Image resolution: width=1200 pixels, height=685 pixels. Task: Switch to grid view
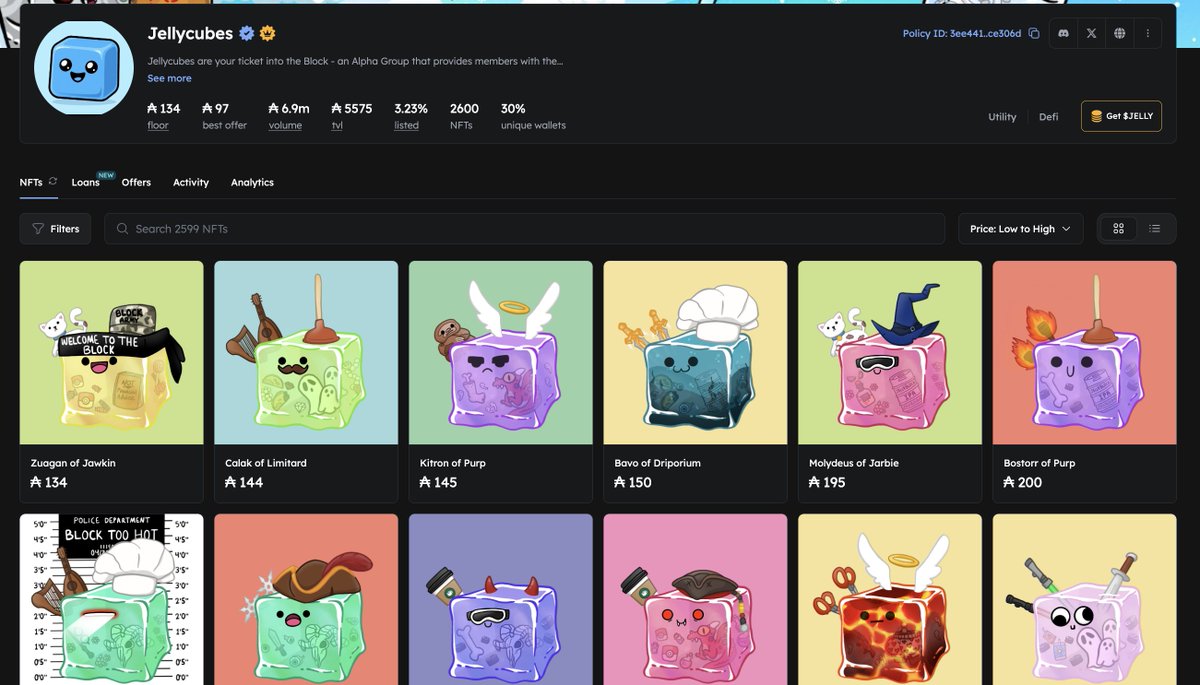click(x=1118, y=229)
